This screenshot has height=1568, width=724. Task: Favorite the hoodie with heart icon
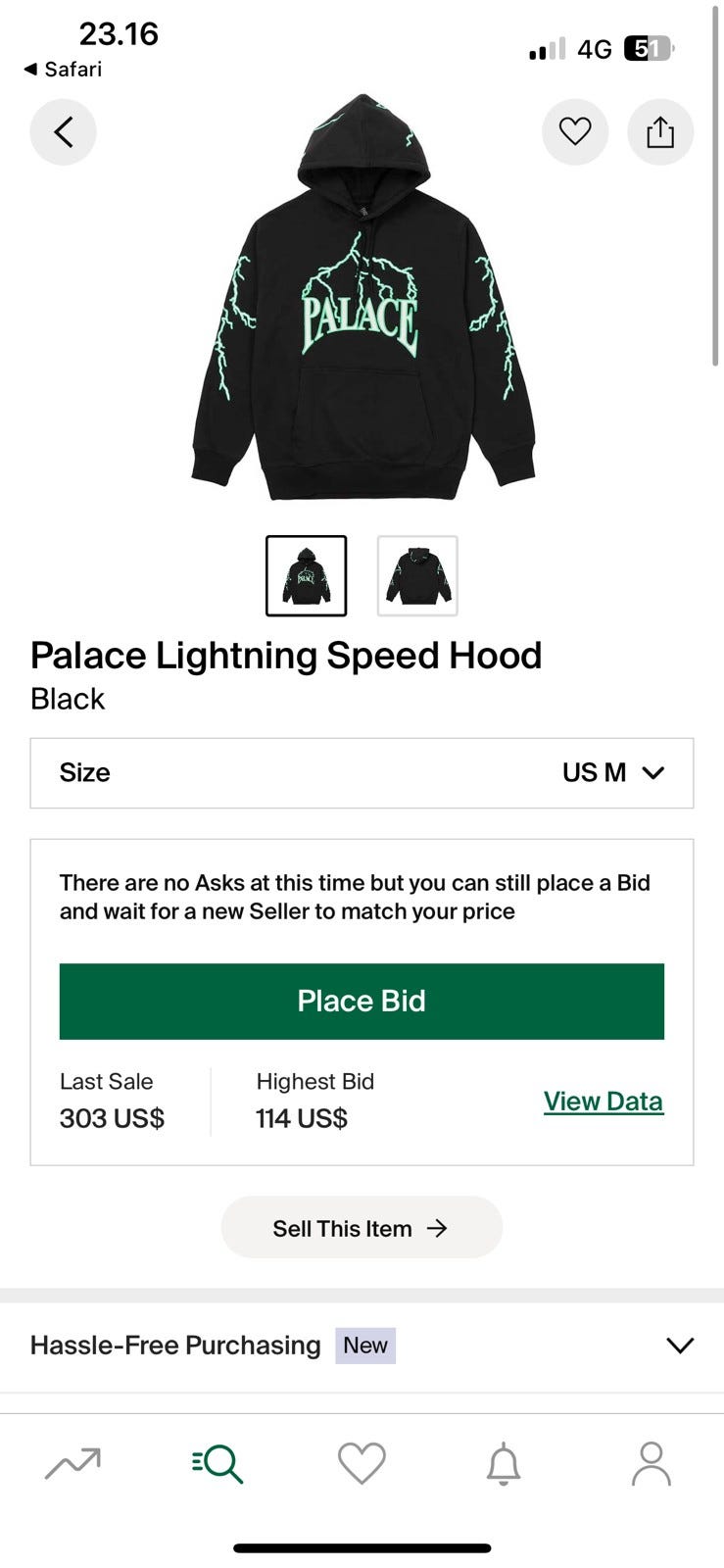575,131
